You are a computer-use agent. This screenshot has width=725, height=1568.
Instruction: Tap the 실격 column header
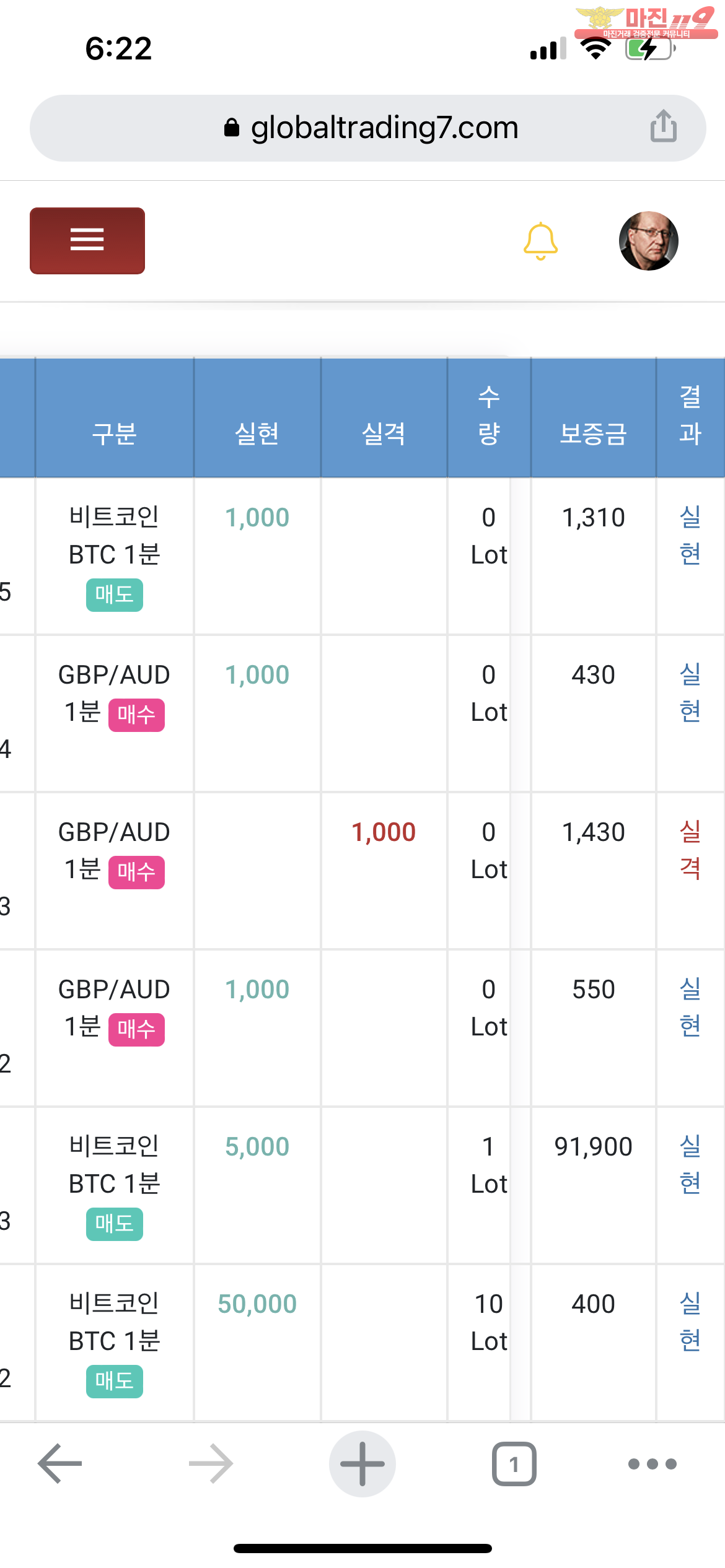[x=384, y=433]
